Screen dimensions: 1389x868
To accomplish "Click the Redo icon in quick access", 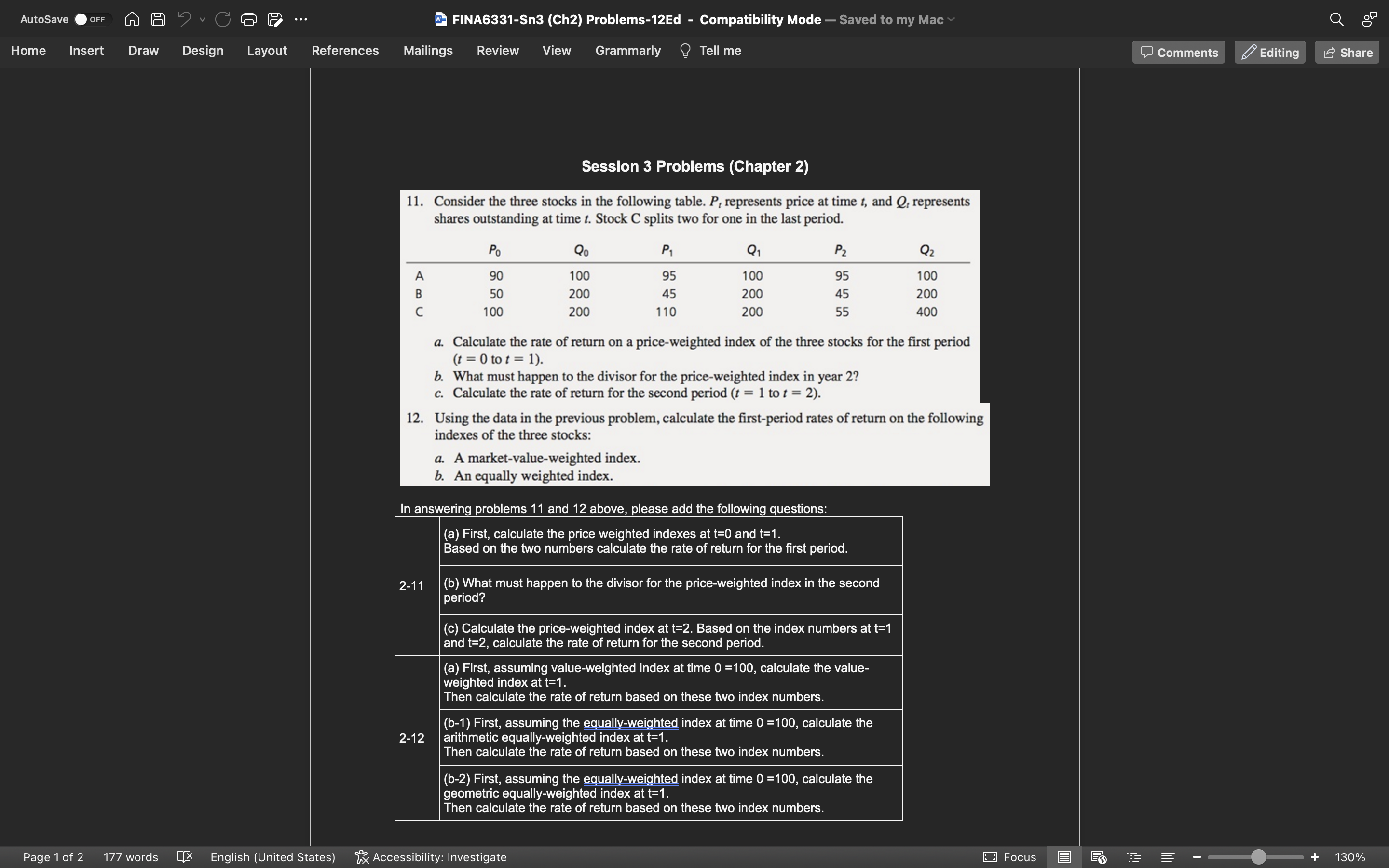I will click(222, 20).
